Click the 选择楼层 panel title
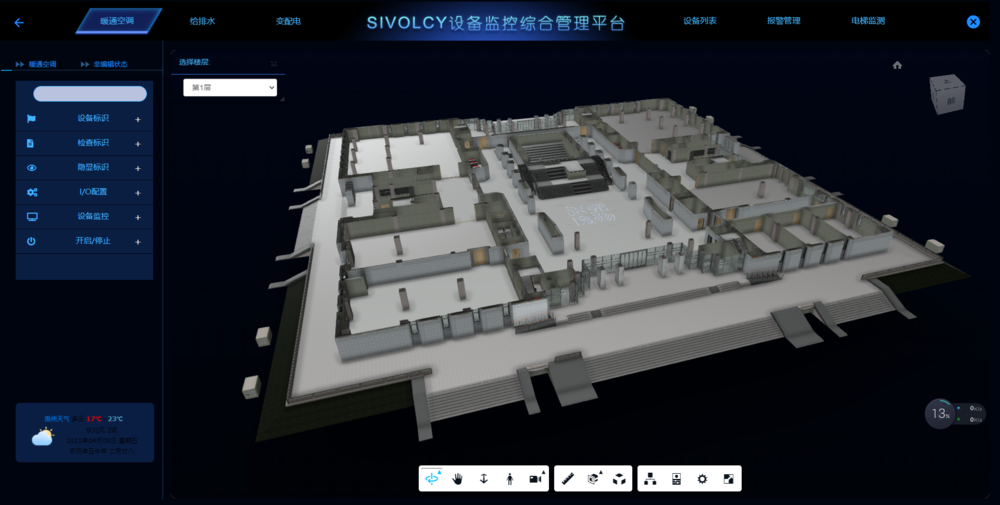The image size is (1000, 505). 194,62
